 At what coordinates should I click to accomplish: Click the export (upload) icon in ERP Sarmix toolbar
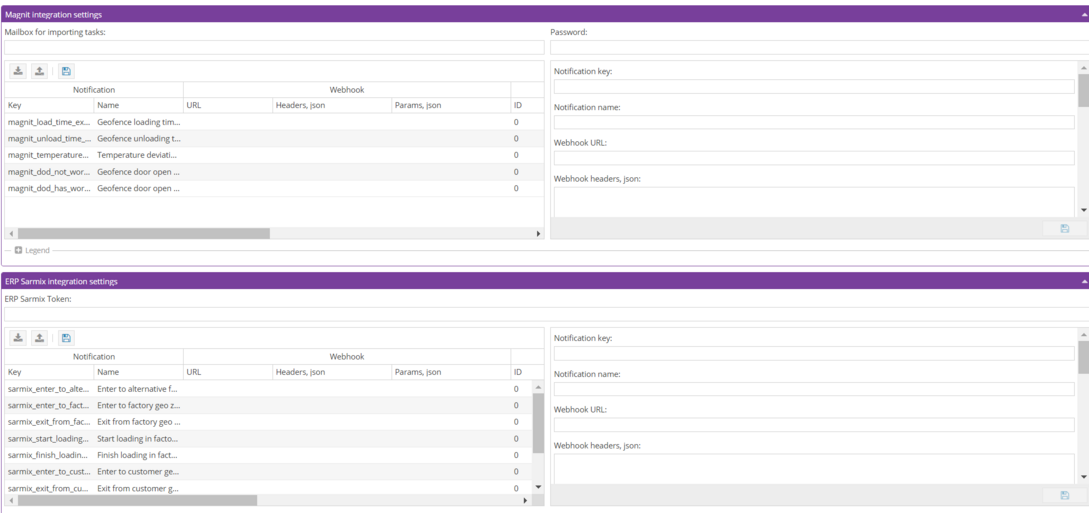(40, 338)
